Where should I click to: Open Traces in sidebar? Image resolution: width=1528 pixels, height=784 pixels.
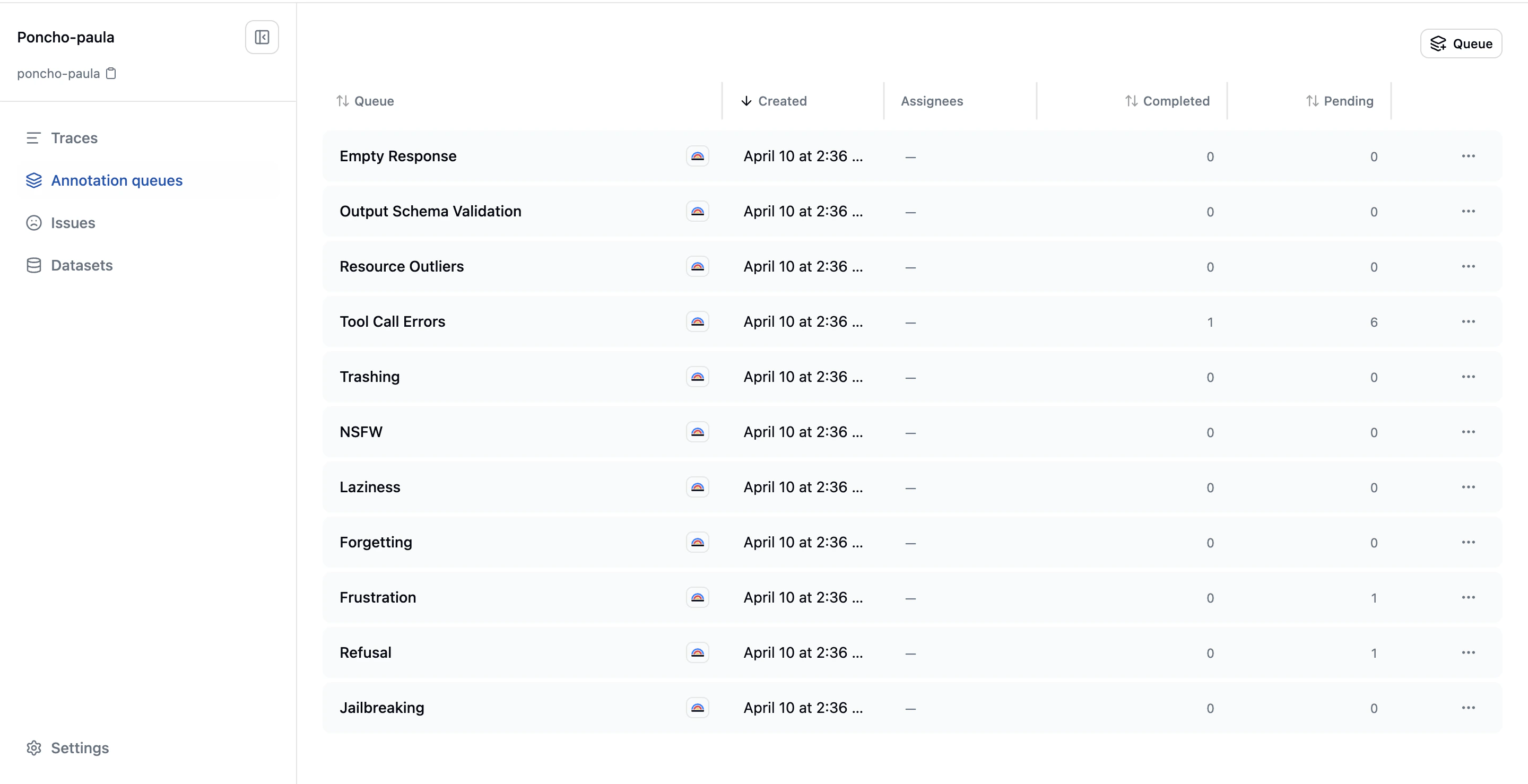[x=74, y=138]
